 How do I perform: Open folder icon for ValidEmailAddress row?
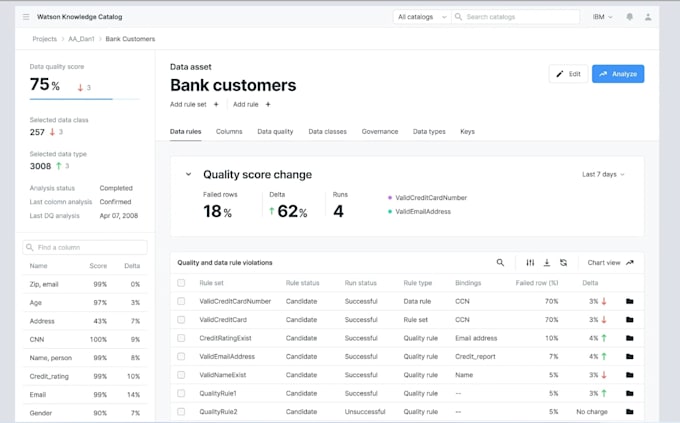pos(630,357)
